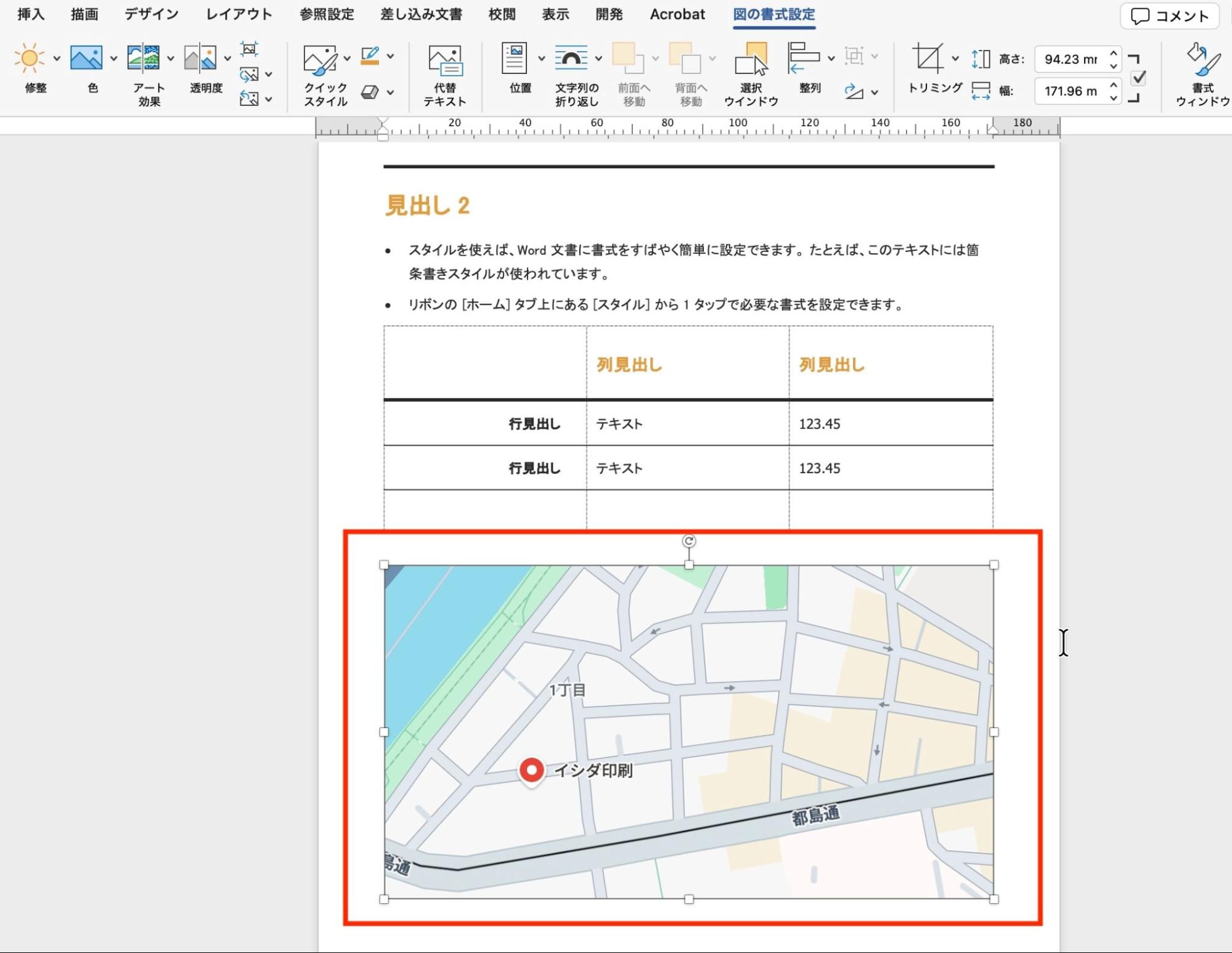Click the 透明度 transparency icon
This screenshot has height=953, width=1232.
pos(200,59)
